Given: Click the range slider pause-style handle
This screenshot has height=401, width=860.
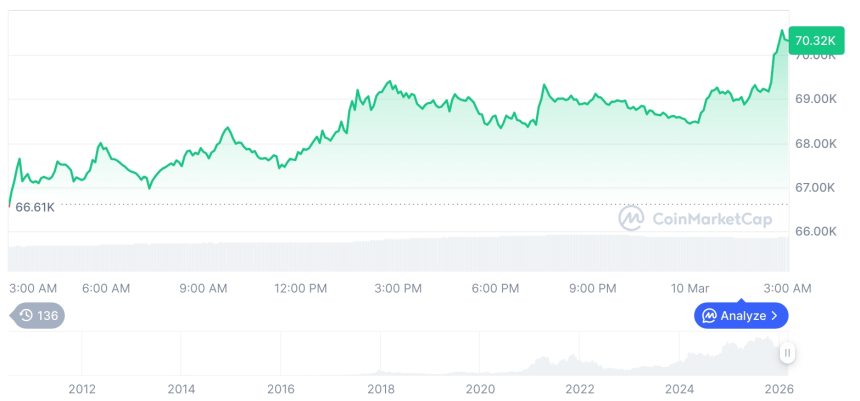Looking at the screenshot, I should point(788,353).
